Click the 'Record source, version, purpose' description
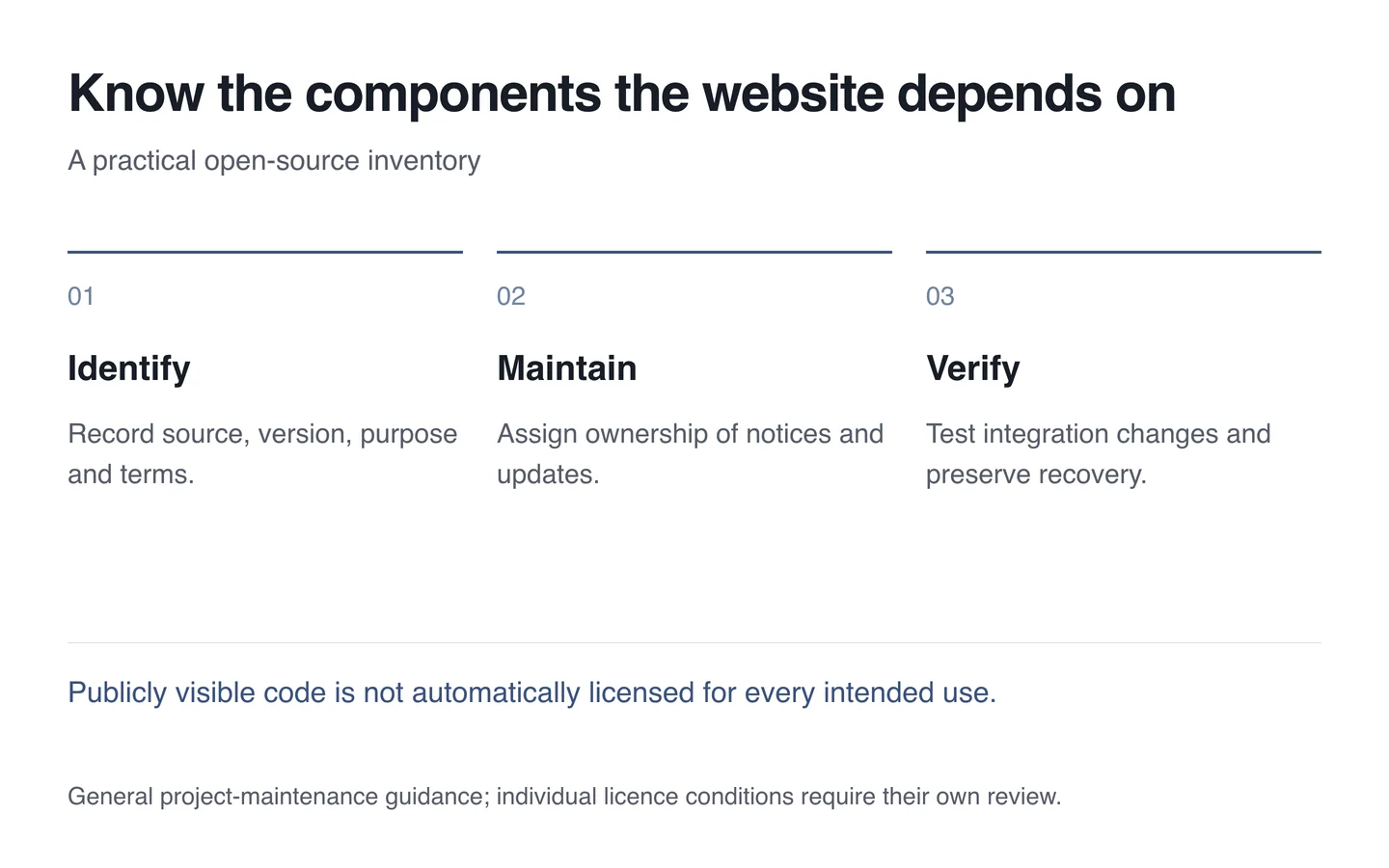 tap(262, 454)
